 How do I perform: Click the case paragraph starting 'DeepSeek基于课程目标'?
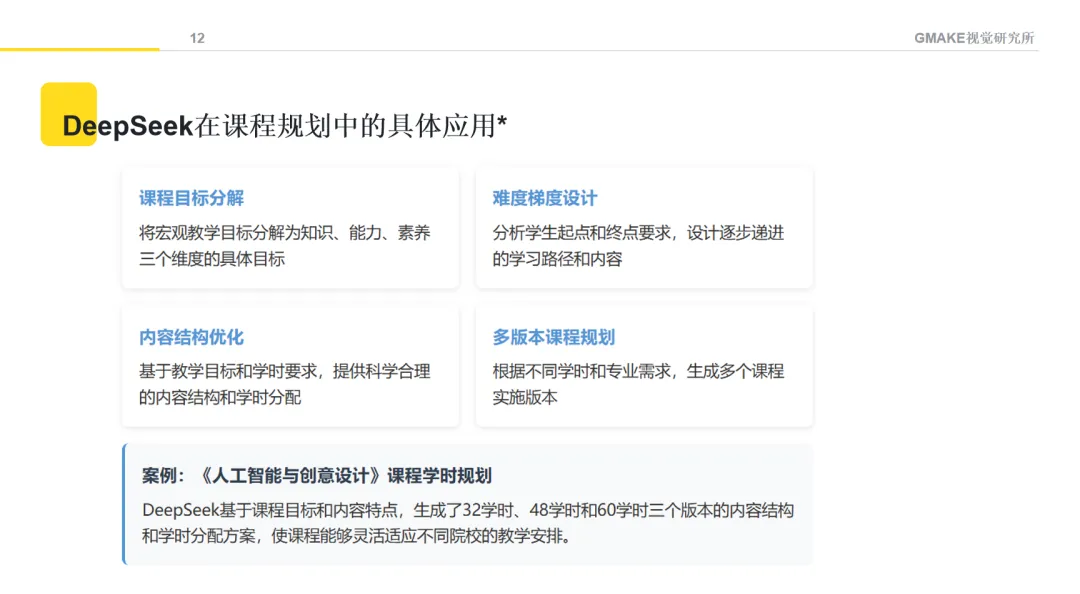pyautogui.click(x=468, y=523)
